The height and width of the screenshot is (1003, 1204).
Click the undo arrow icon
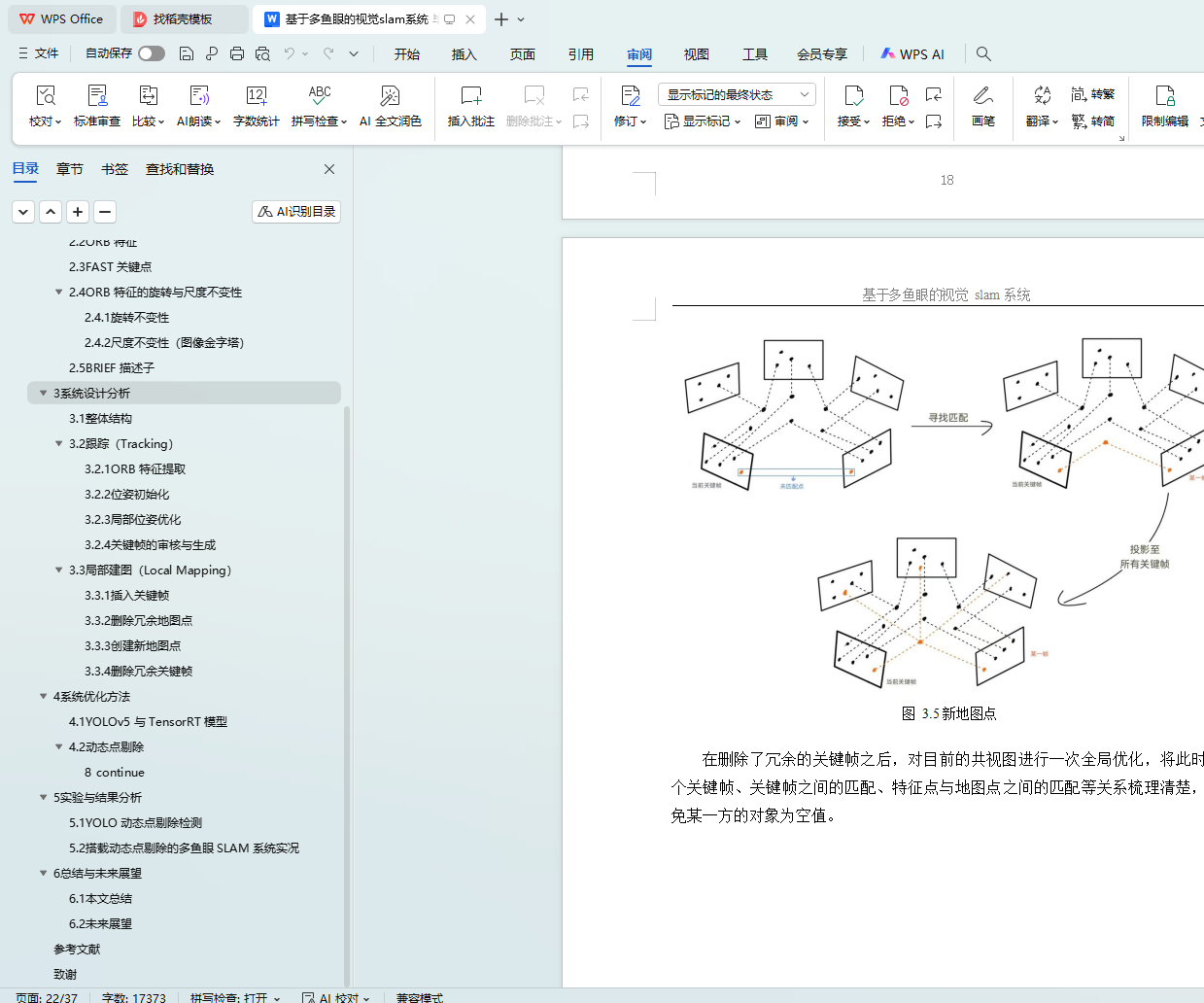[x=290, y=53]
